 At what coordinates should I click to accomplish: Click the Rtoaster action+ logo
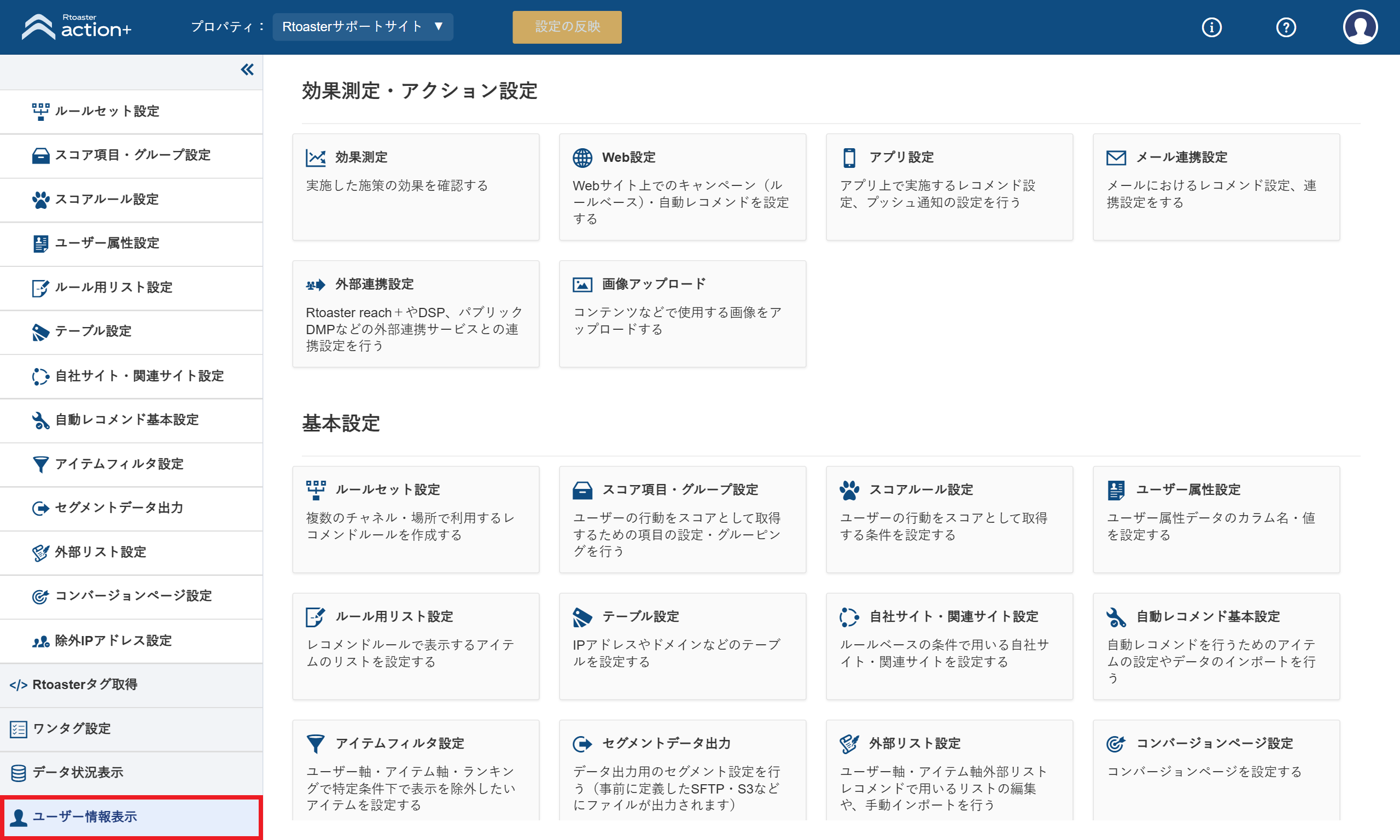point(77,27)
